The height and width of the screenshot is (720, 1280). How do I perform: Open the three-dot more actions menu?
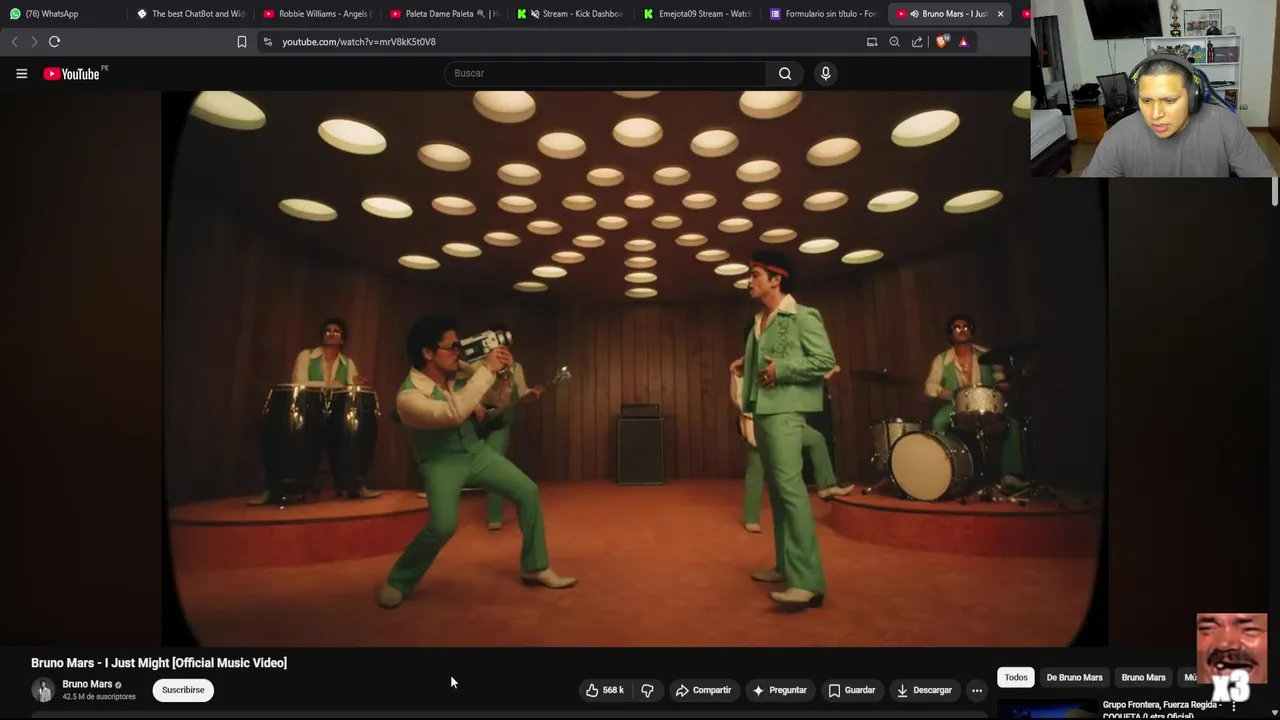[977, 690]
